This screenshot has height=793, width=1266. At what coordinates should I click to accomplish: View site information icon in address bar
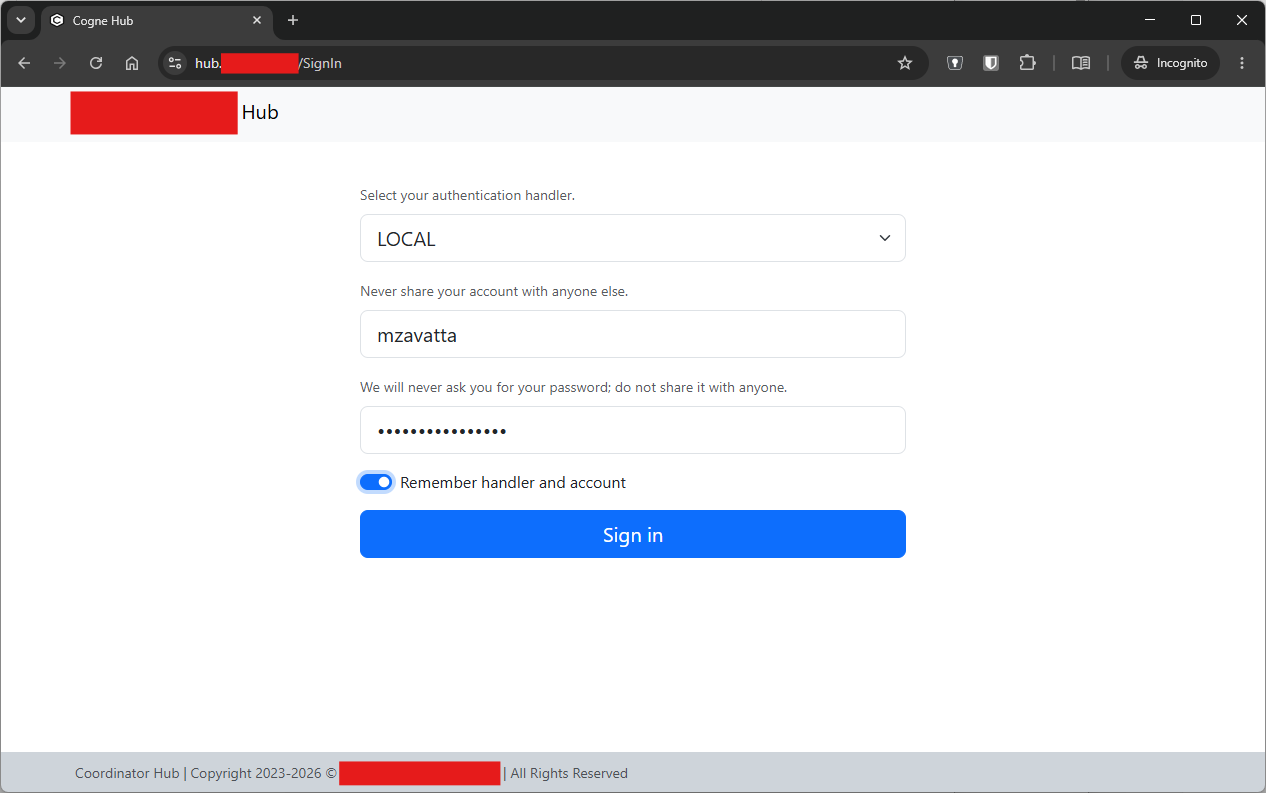tap(175, 63)
